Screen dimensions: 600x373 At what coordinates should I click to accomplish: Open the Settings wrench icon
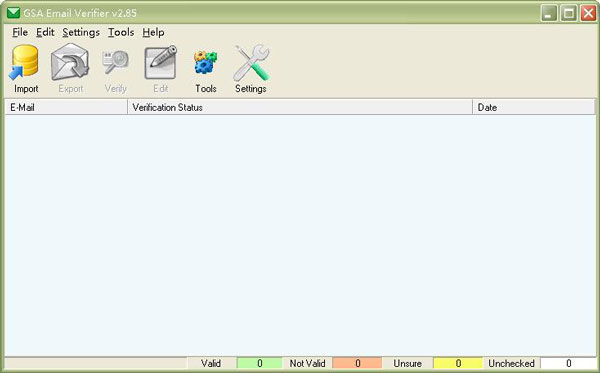click(251, 62)
